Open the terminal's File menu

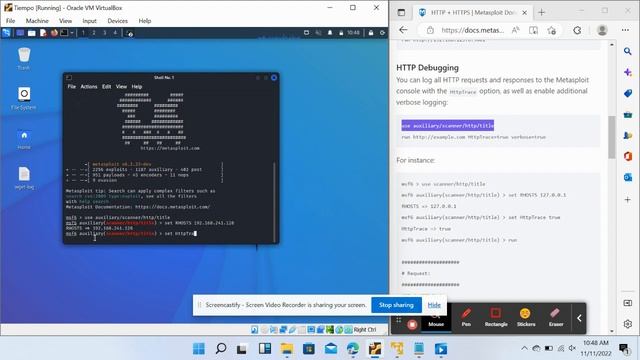tap(71, 87)
